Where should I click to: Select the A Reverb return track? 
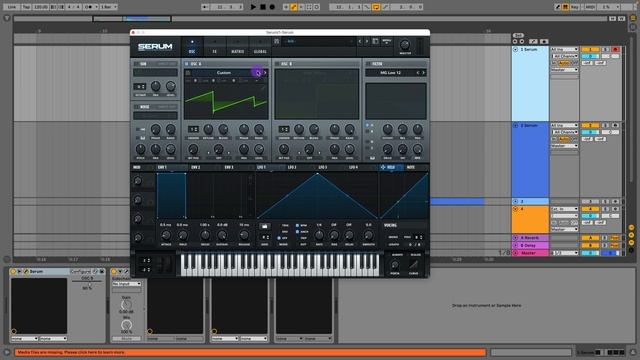point(530,238)
